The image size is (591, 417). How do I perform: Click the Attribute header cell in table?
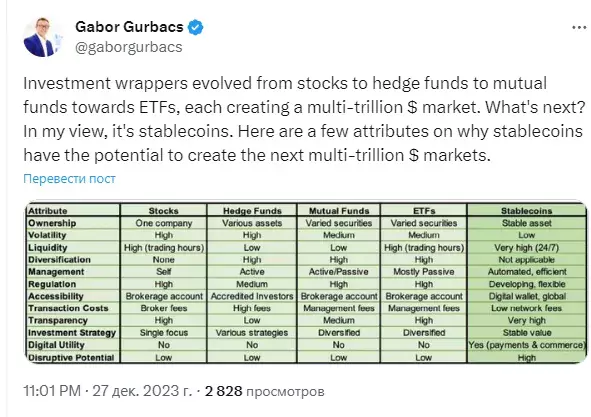(48, 211)
